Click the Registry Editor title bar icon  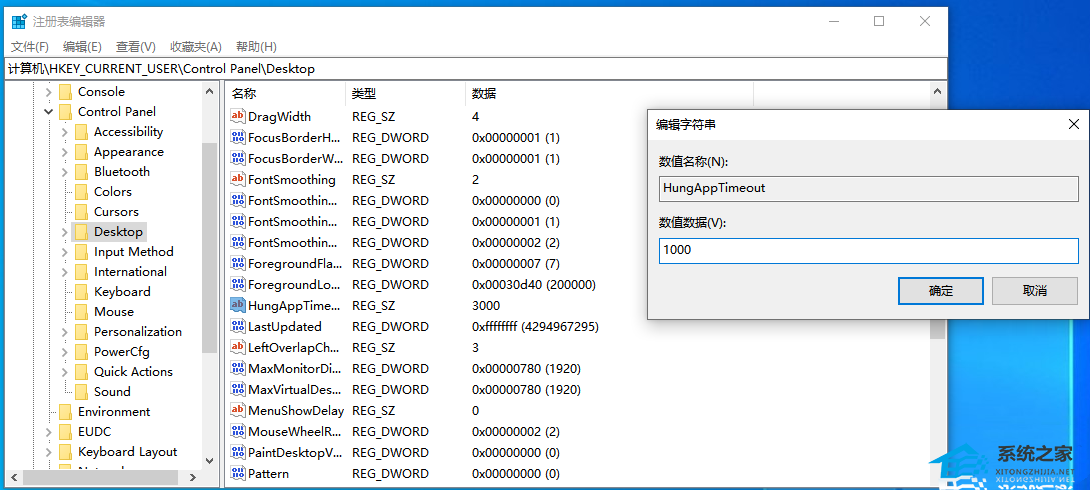(x=19, y=22)
